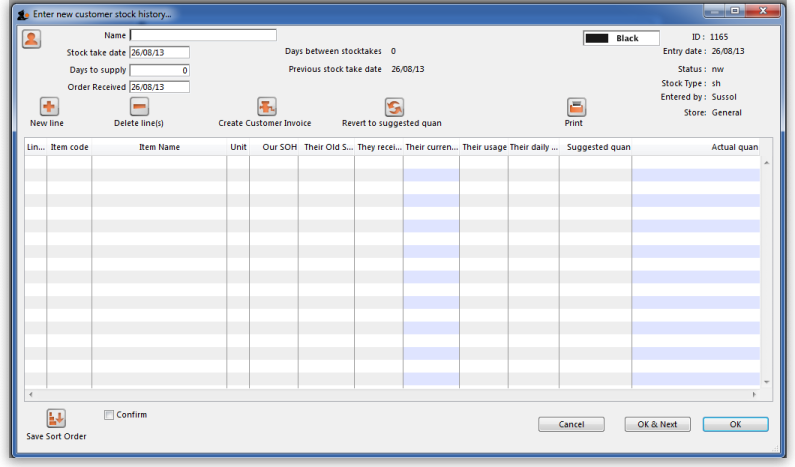Click the Create Customer Invoice icon
The height and width of the screenshot is (467, 795).
[267, 106]
